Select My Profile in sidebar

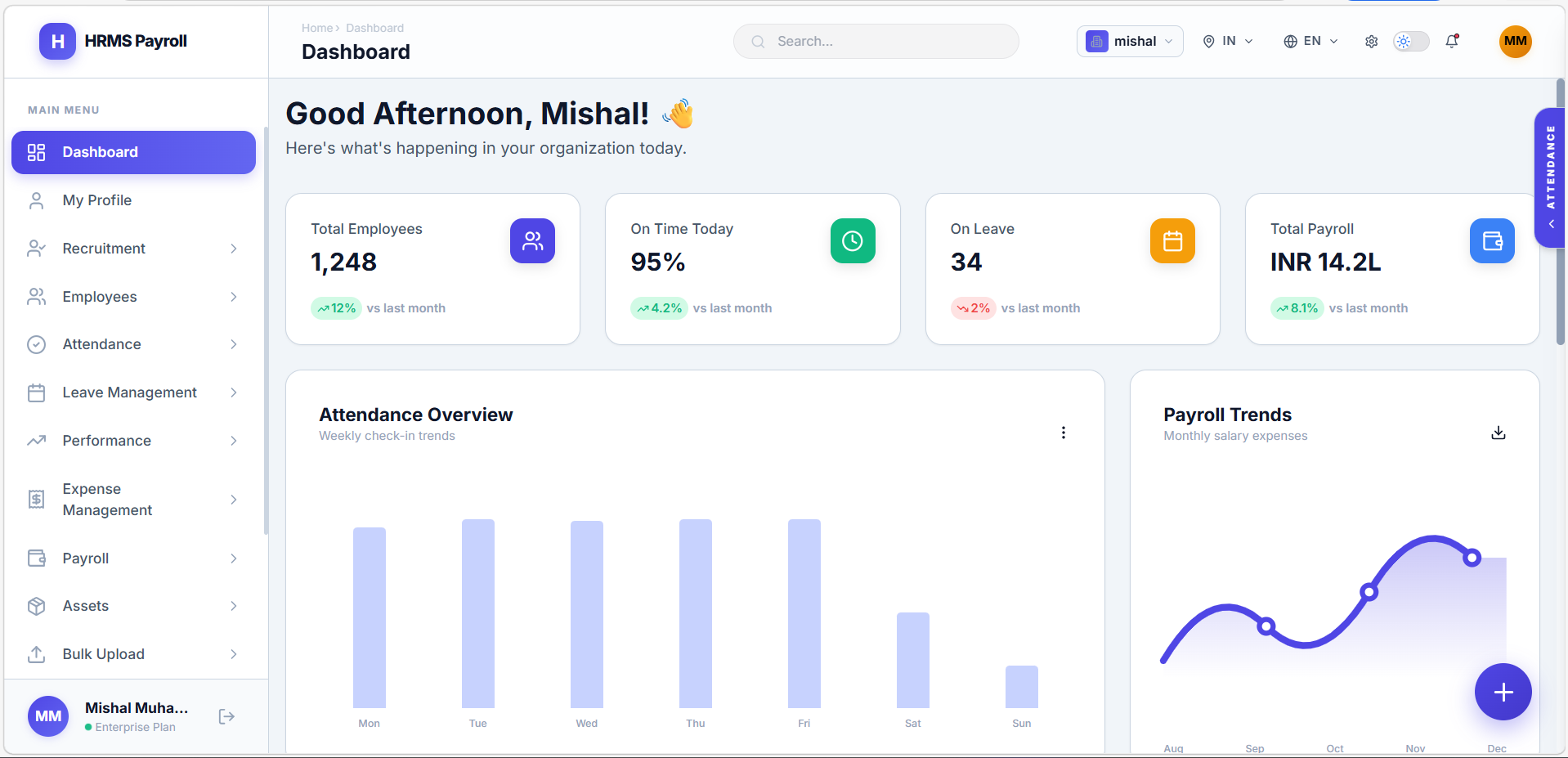96,200
